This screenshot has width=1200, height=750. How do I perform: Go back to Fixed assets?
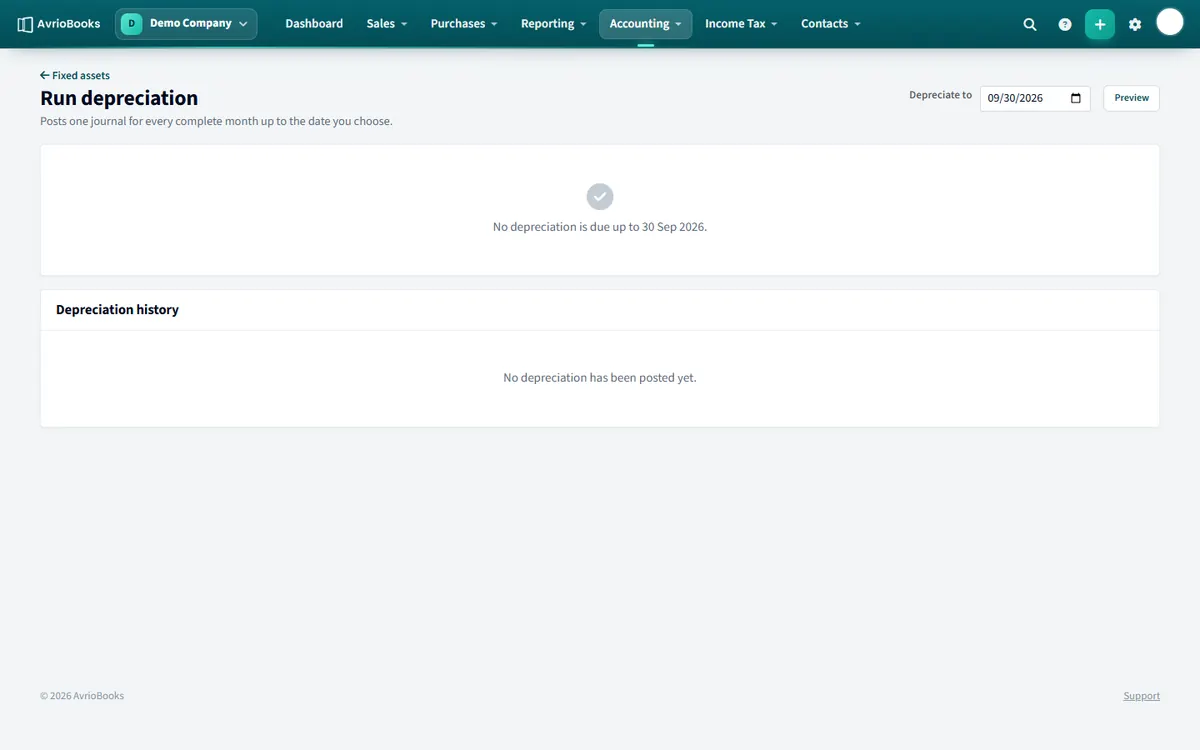[x=75, y=75]
